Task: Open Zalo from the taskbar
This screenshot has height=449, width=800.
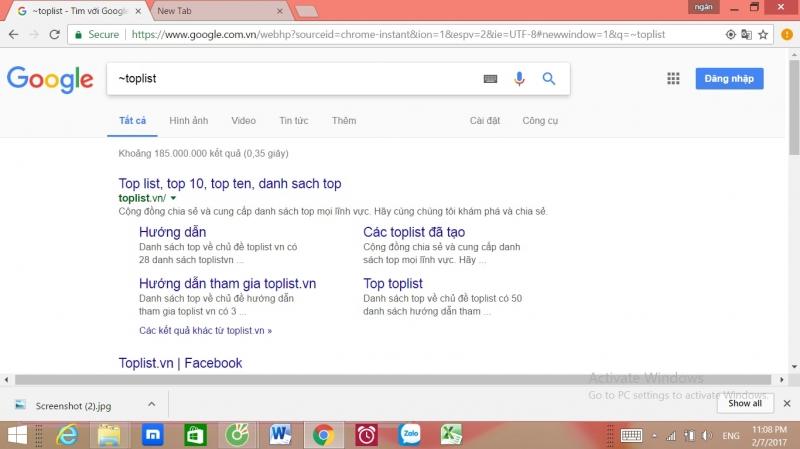Action: (x=408, y=434)
